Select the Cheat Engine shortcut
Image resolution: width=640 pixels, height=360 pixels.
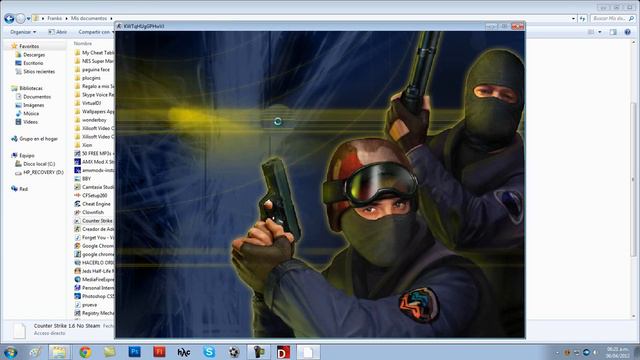click(96, 204)
